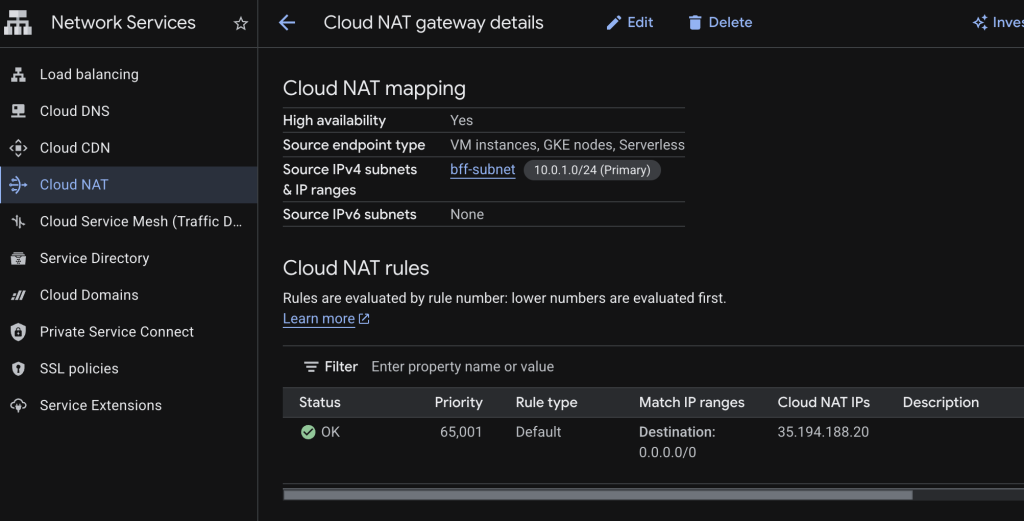The width and height of the screenshot is (1024, 521).
Task: Click the Cloud NAT sidebar icon
Action: click(18, 185)
